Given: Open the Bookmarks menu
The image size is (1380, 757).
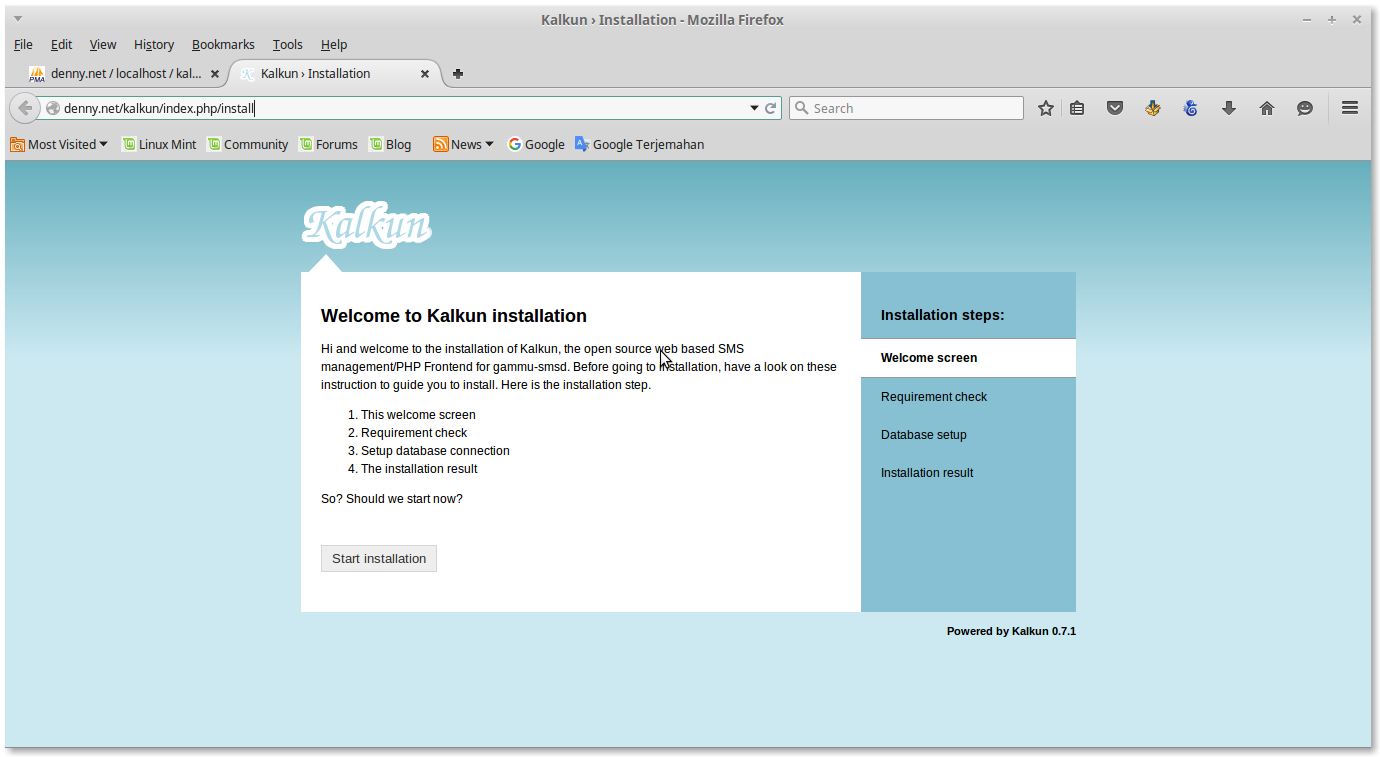Looking at the screenshot, I should point(223,44).
